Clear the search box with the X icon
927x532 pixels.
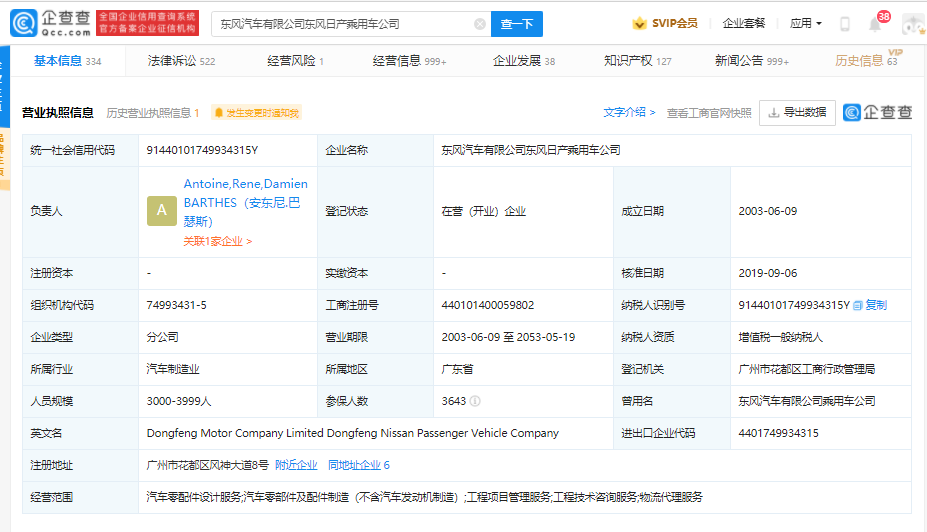click(480, 24)
